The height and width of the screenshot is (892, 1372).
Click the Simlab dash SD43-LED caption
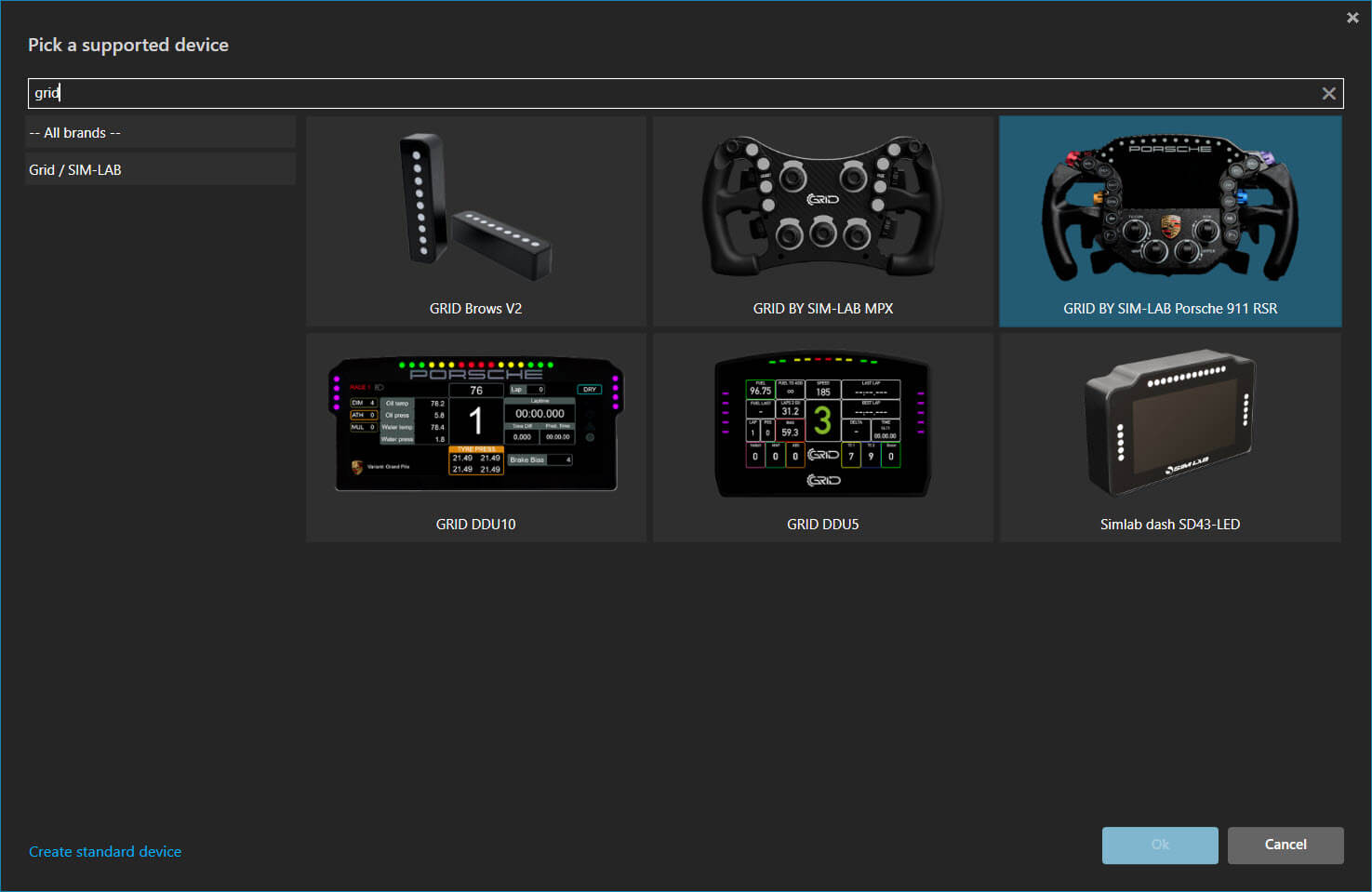(1170, 524)
